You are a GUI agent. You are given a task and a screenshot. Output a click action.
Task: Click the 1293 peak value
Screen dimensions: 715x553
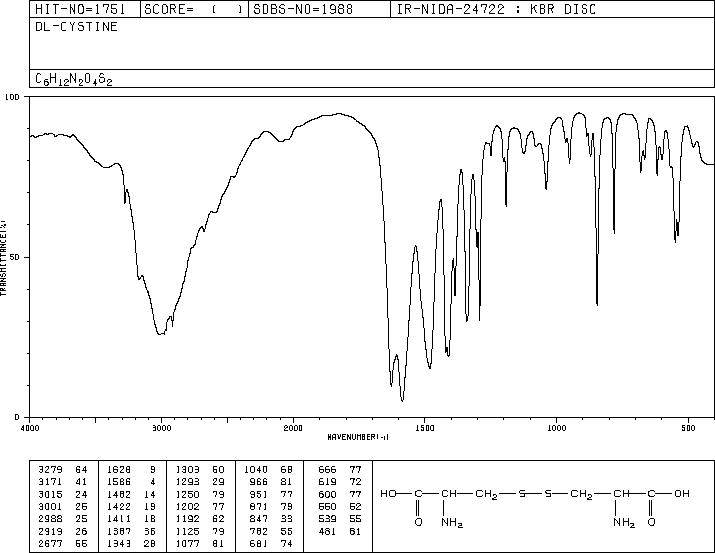187,482
